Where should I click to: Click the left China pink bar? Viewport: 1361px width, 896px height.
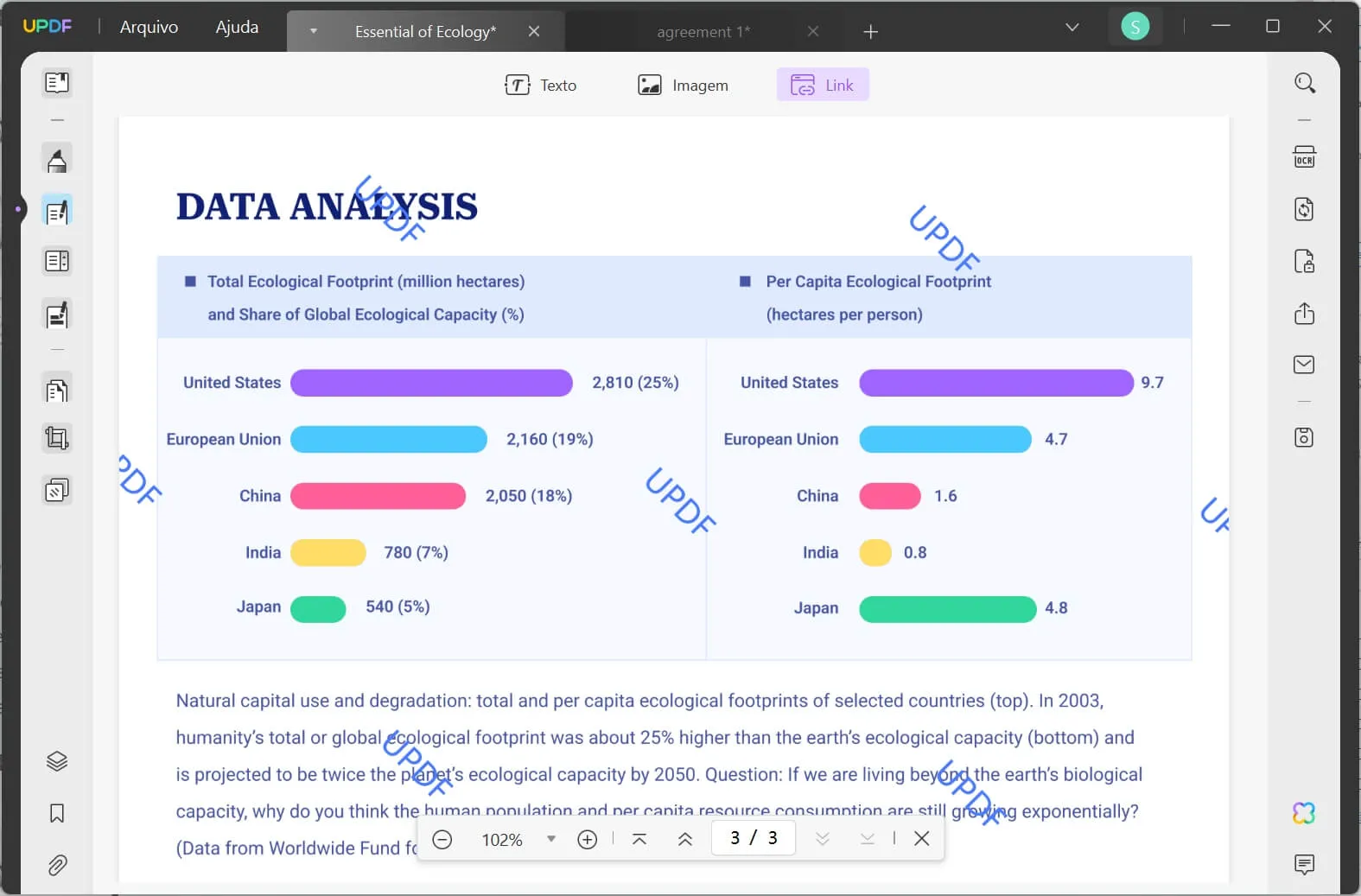[378, 496]
